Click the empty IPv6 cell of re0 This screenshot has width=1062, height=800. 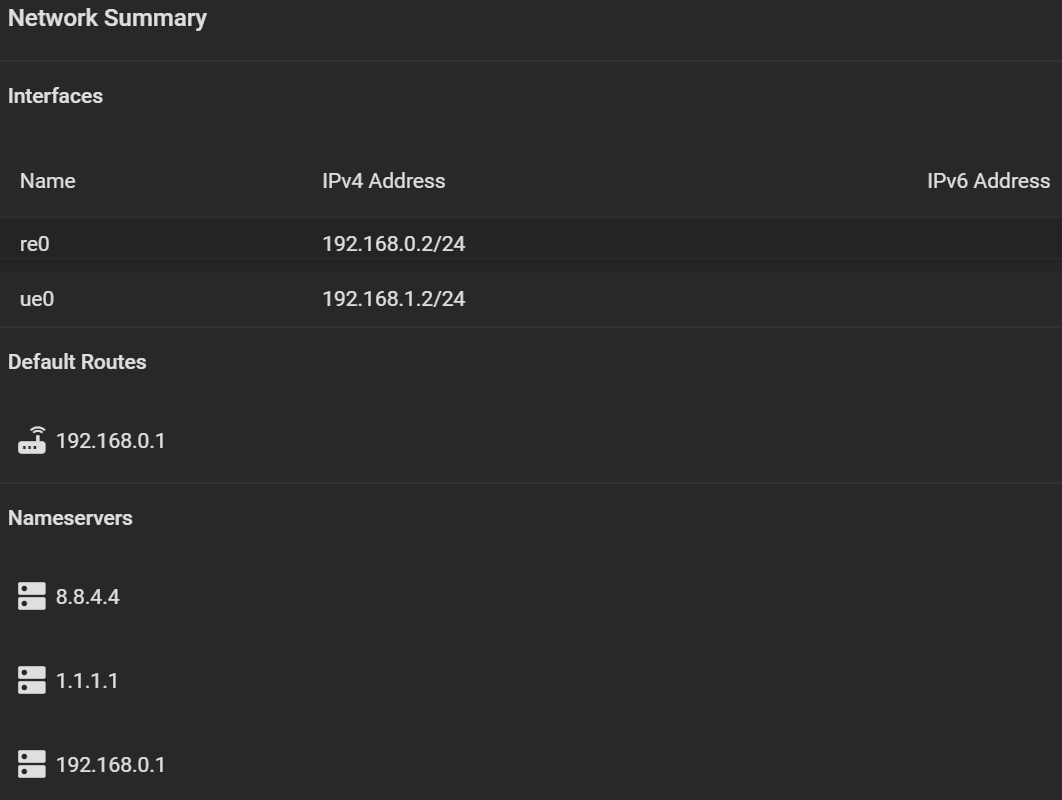click(988, 244)
